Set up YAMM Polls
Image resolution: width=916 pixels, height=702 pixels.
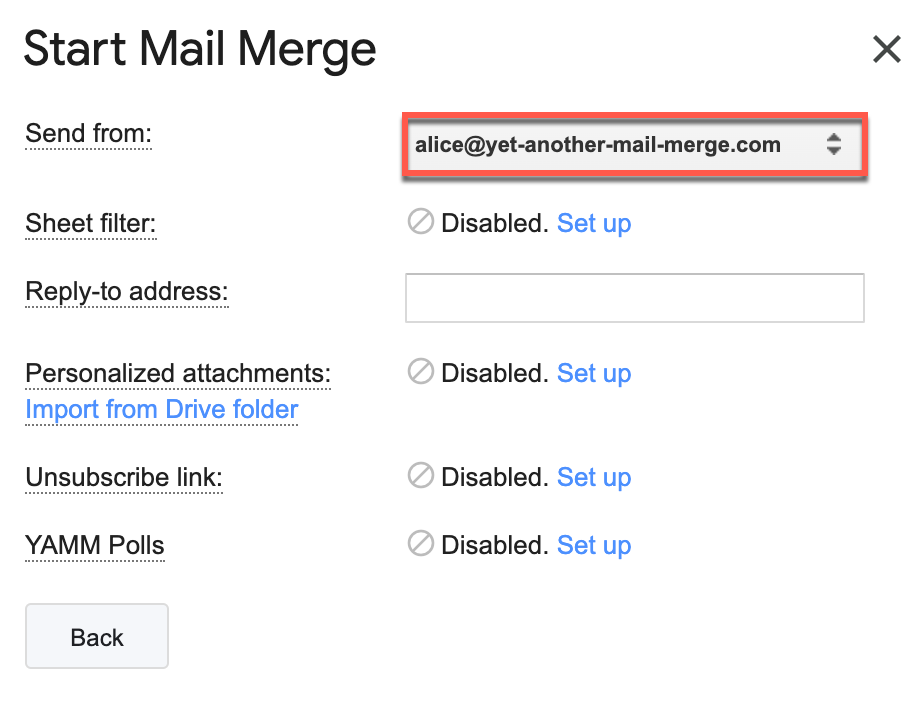tap(594, 545)
